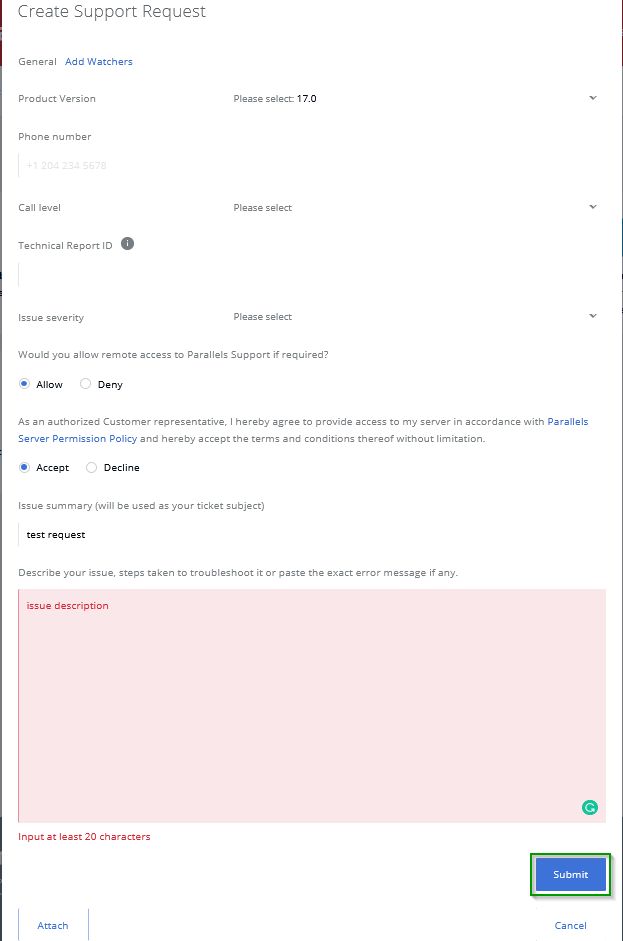Switch to the Add Watchers tab
Viewport: 623px width, 941px height.
tap(99, 62)
